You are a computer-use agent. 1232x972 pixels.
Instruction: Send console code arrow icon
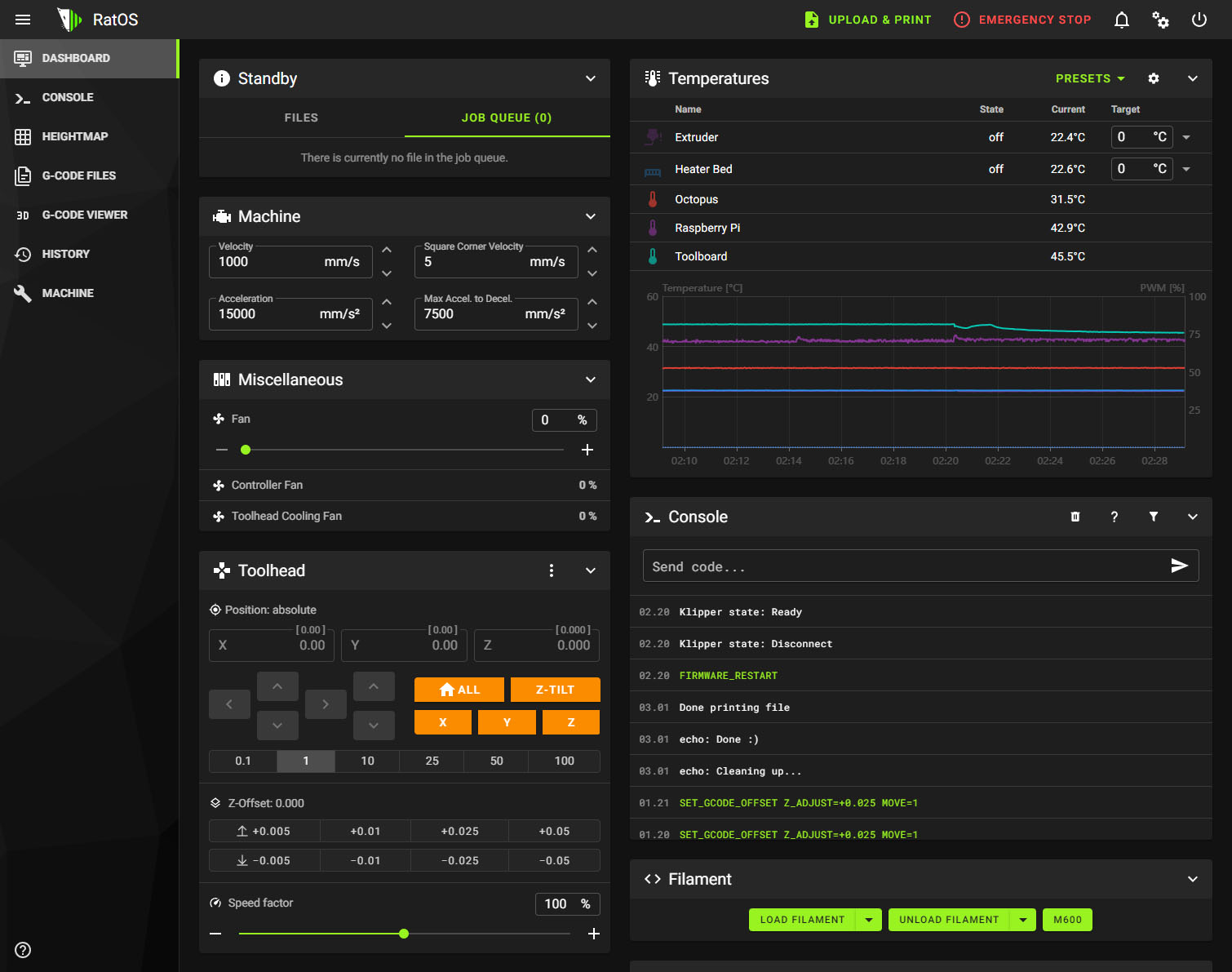pos(1179,566)
